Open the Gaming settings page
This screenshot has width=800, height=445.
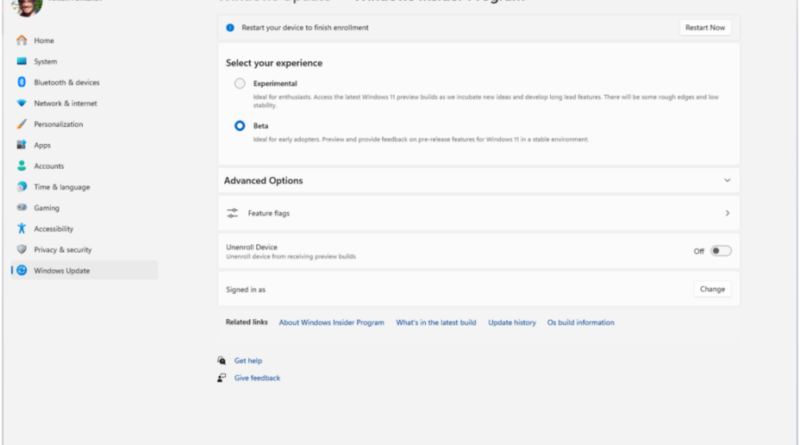click(x=46, y=208)
